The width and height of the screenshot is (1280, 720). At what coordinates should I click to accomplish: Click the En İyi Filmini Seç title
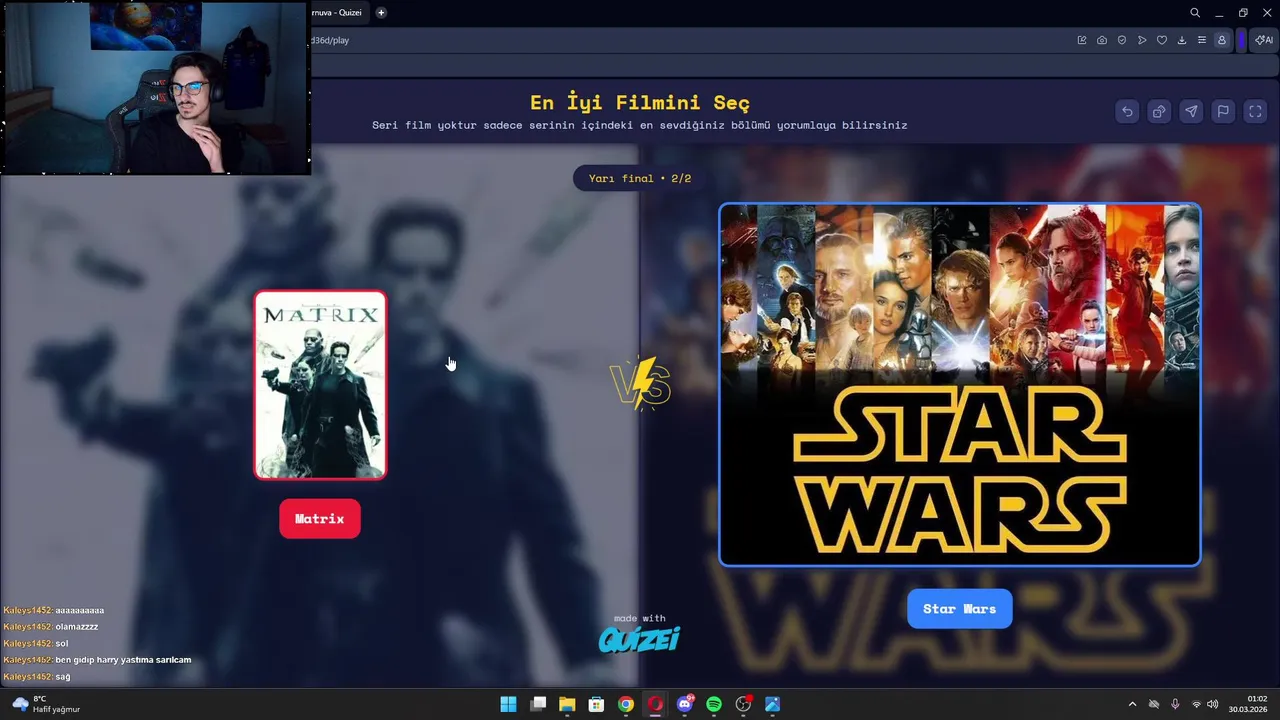pos(640,102)
